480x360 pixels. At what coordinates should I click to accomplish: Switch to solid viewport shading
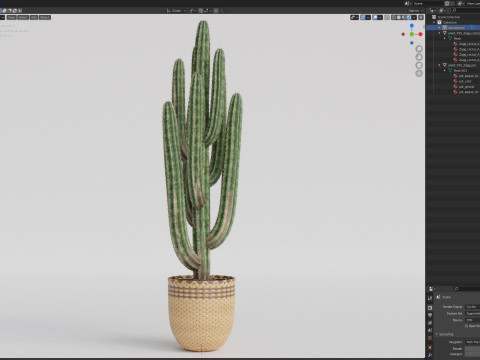point(399,17)
